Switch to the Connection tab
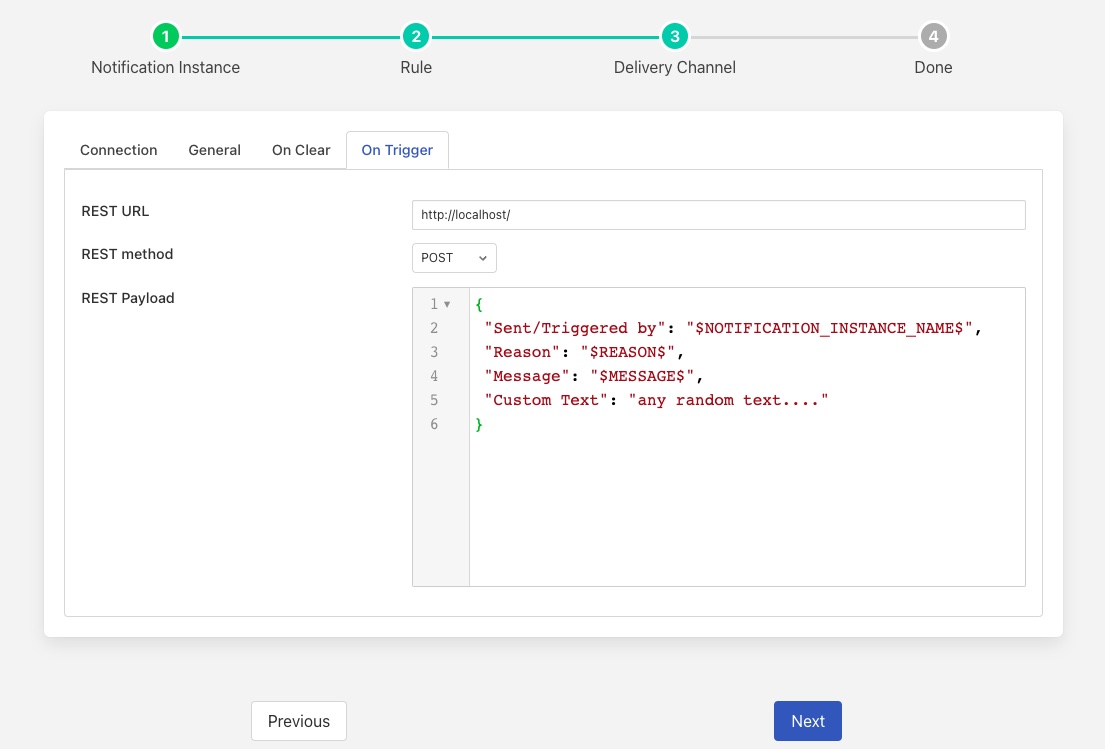Viewport: 1105px width, 749px height. point(118,150)
